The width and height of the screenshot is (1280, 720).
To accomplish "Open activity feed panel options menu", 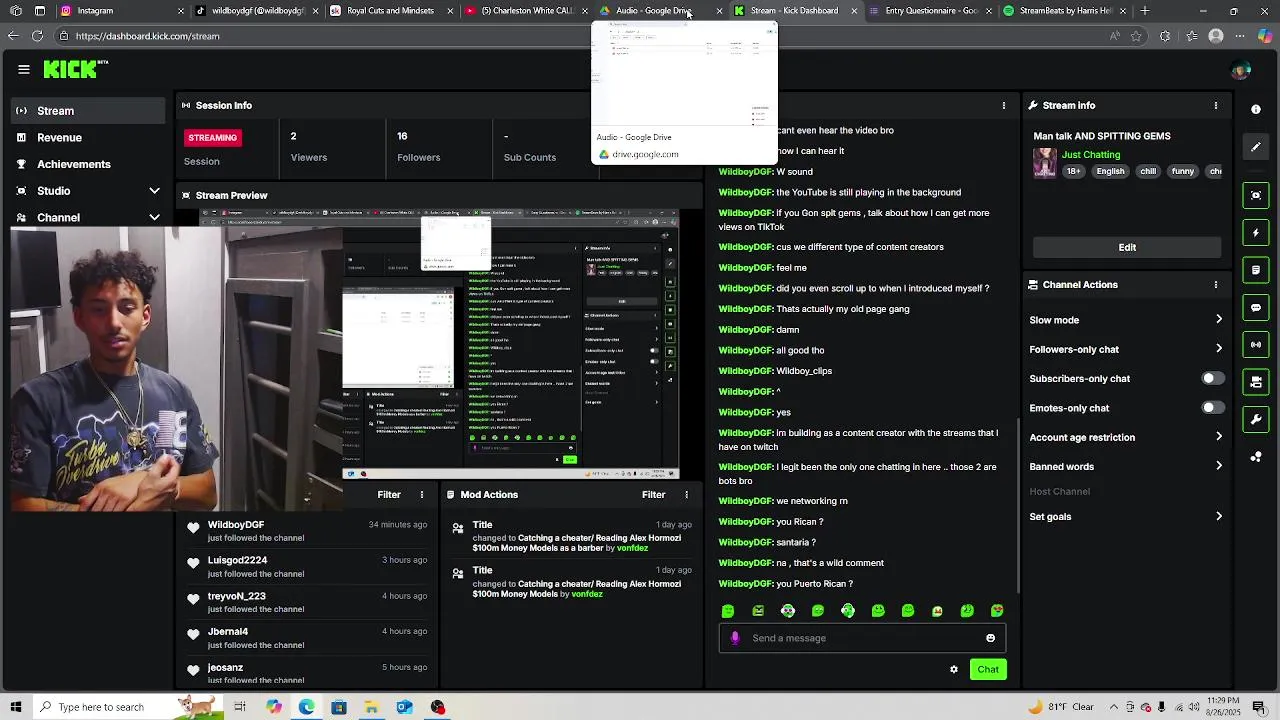I will pos(421,494).
